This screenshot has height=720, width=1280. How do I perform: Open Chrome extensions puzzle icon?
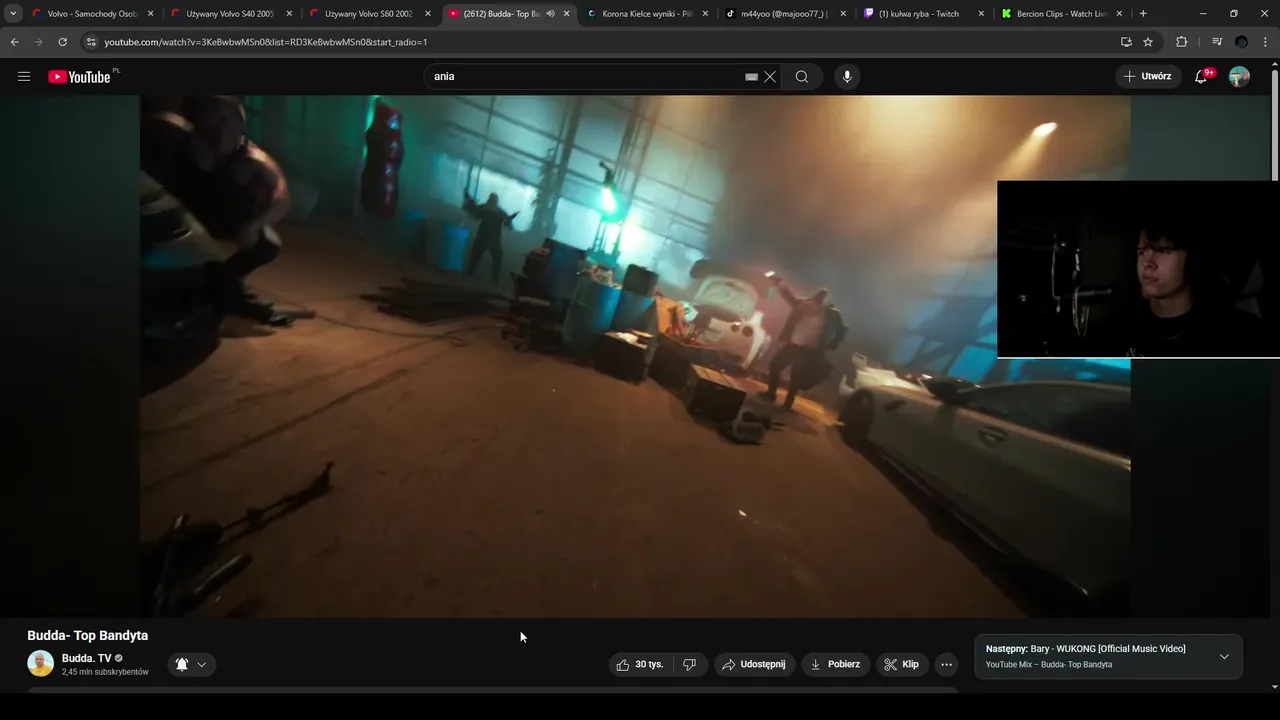pyautogui.click(x=1181, y=42)
